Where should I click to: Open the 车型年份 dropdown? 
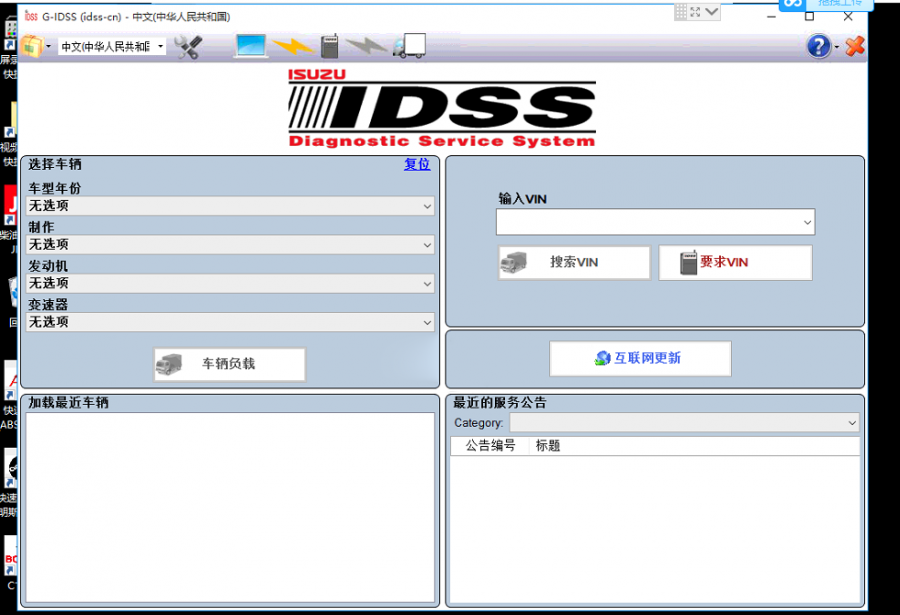[x=428, y=206]
